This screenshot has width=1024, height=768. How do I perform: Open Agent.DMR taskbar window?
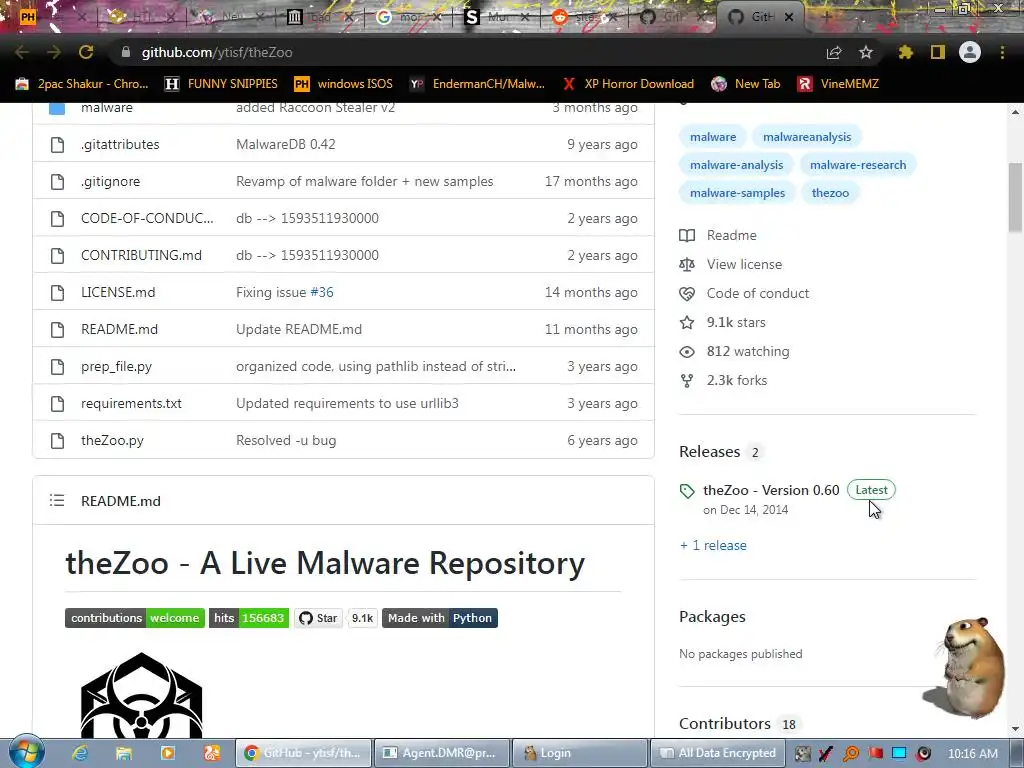pyautogui.click(x=441, y=753)
